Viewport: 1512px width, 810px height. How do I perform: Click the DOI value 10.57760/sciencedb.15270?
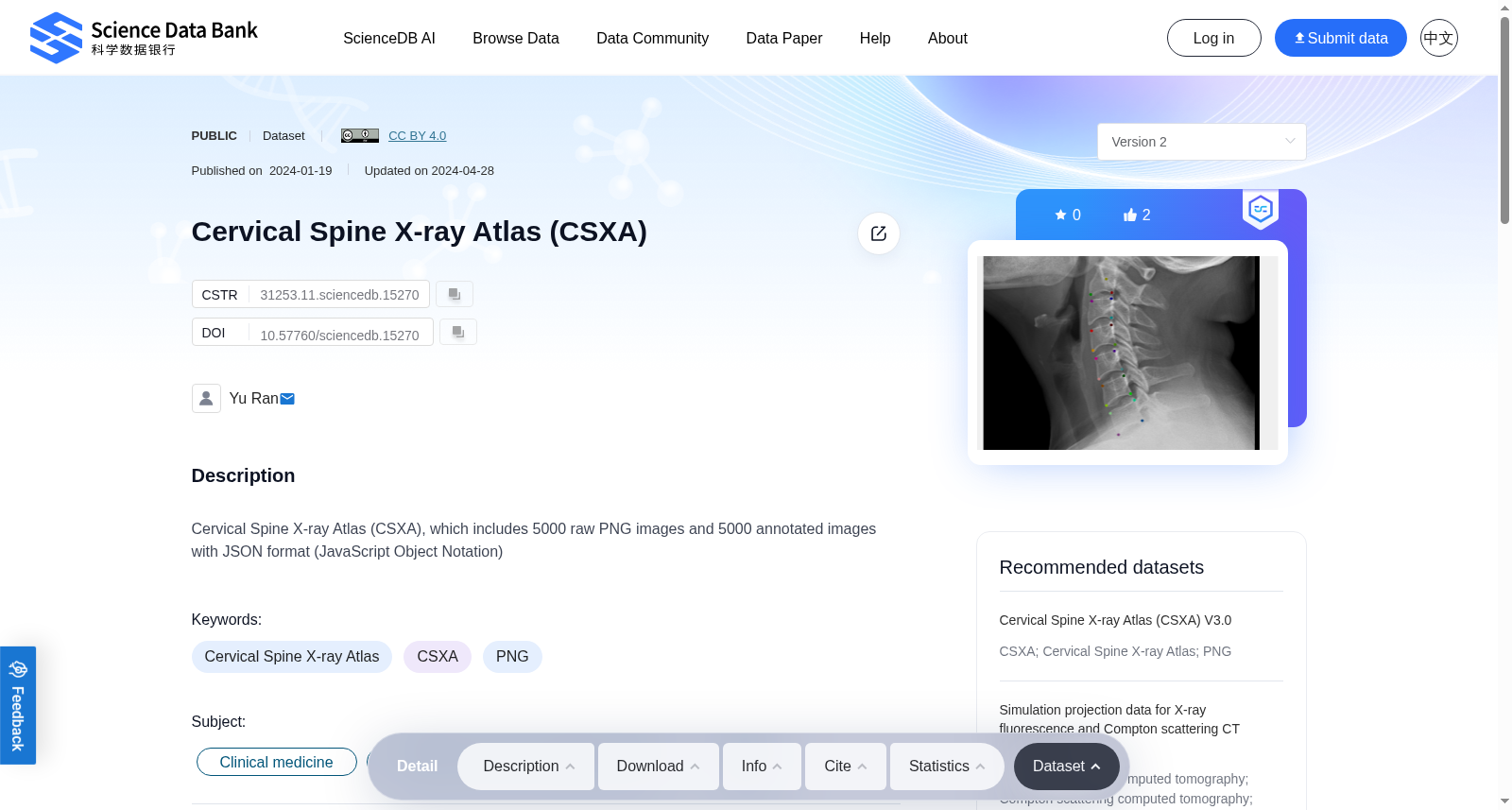pyautogui.click(x=340, y=336)
